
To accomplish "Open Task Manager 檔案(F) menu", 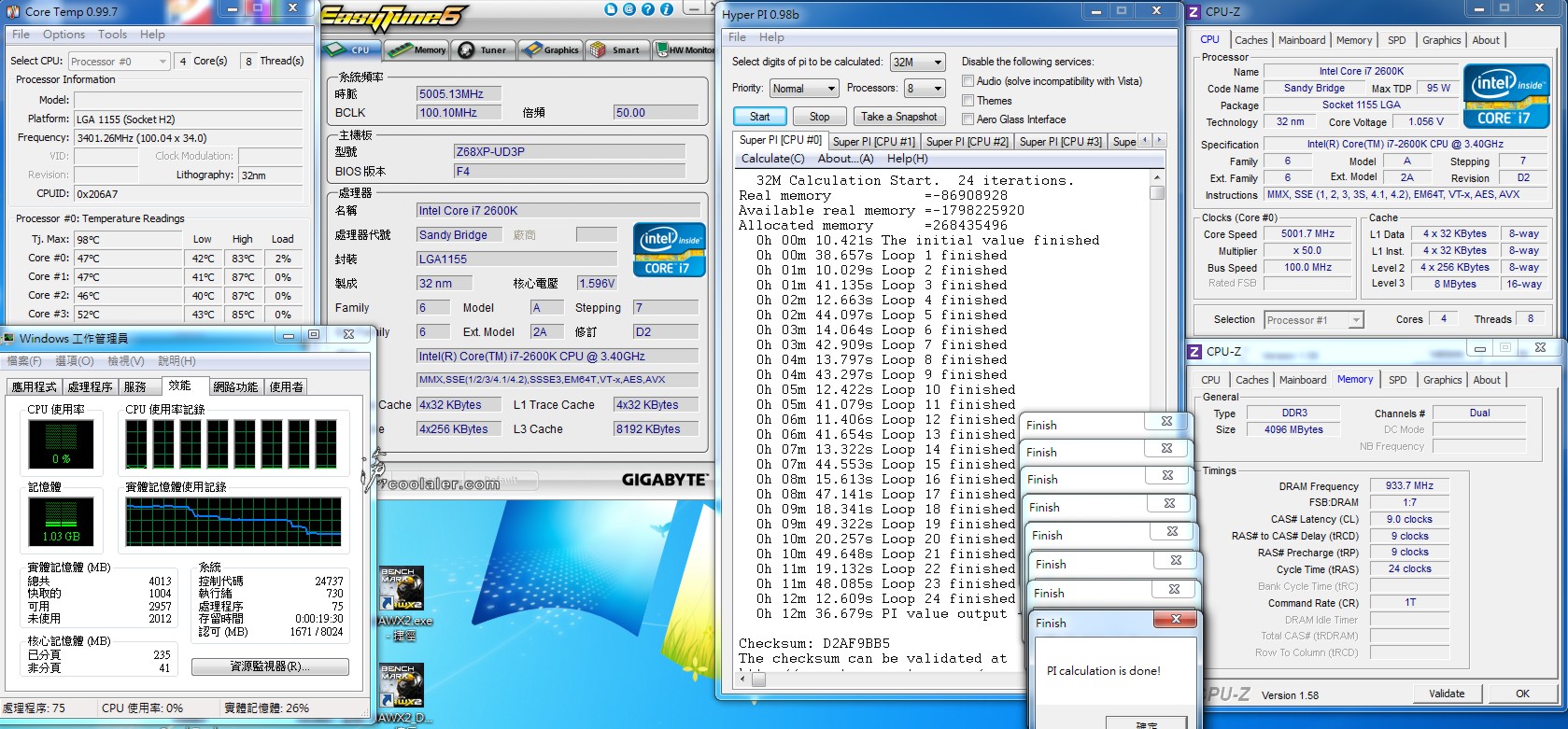I will tap(24, 361).
